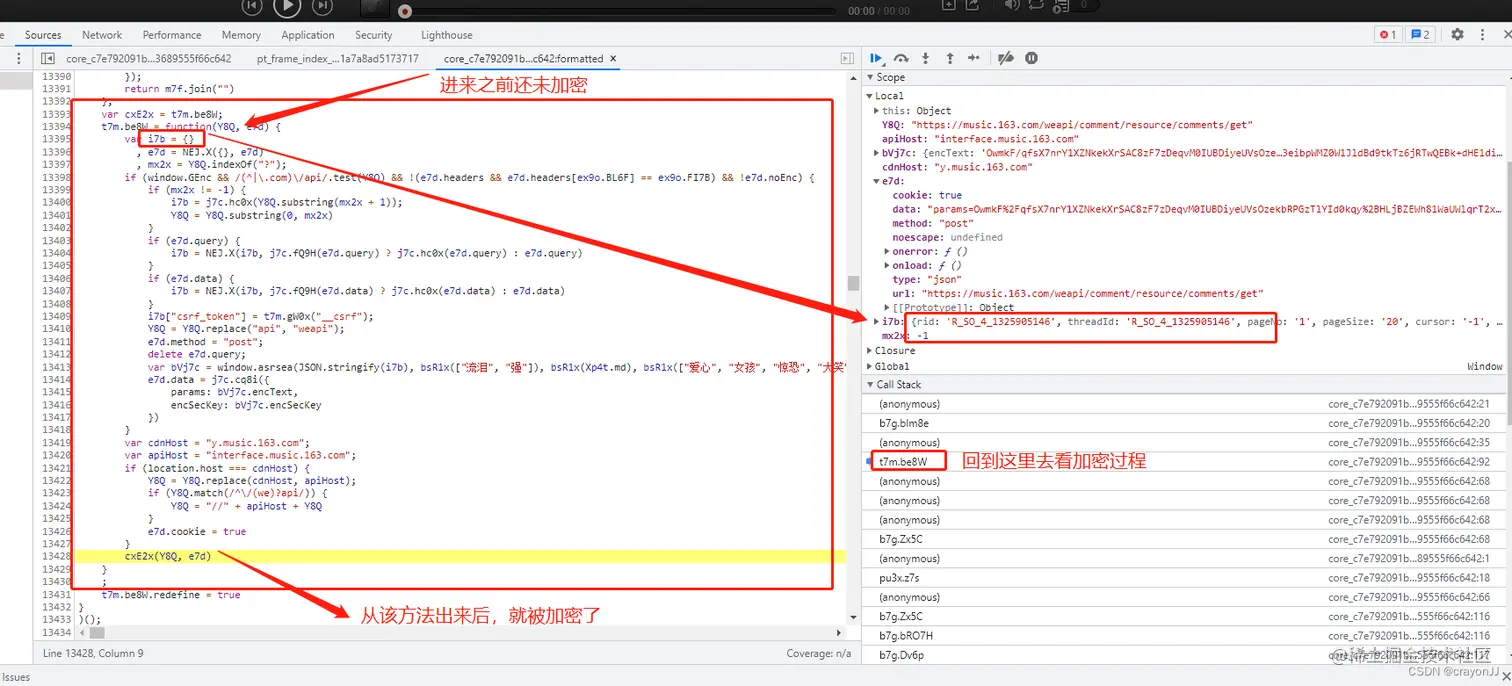The height and width of the screenshot is (686, 1512).
Task: Step out of current function
Action: coord(950,58)
